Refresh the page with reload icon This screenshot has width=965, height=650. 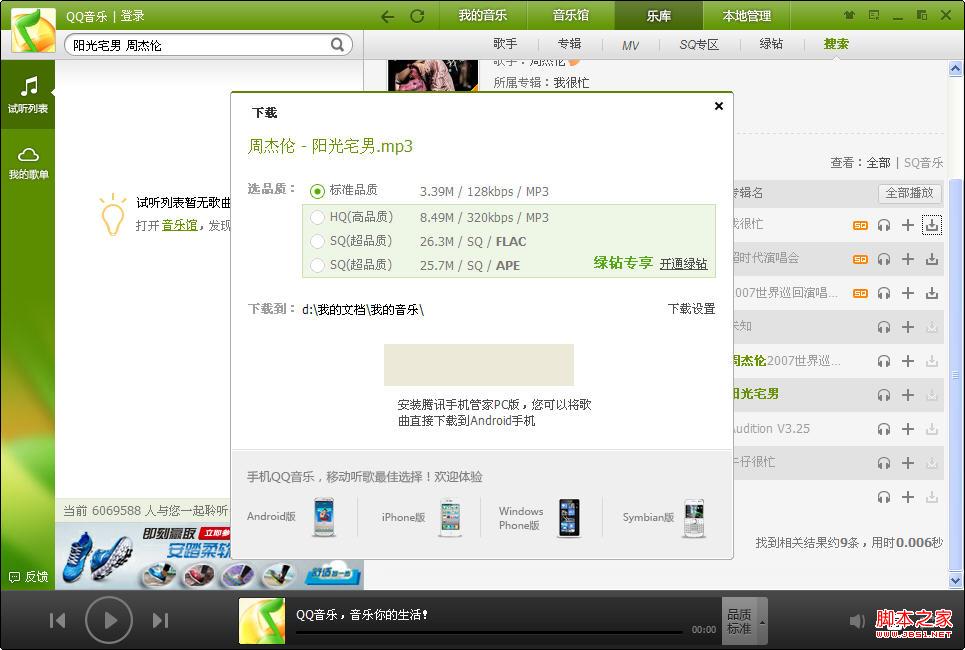[x=417, y=16]
